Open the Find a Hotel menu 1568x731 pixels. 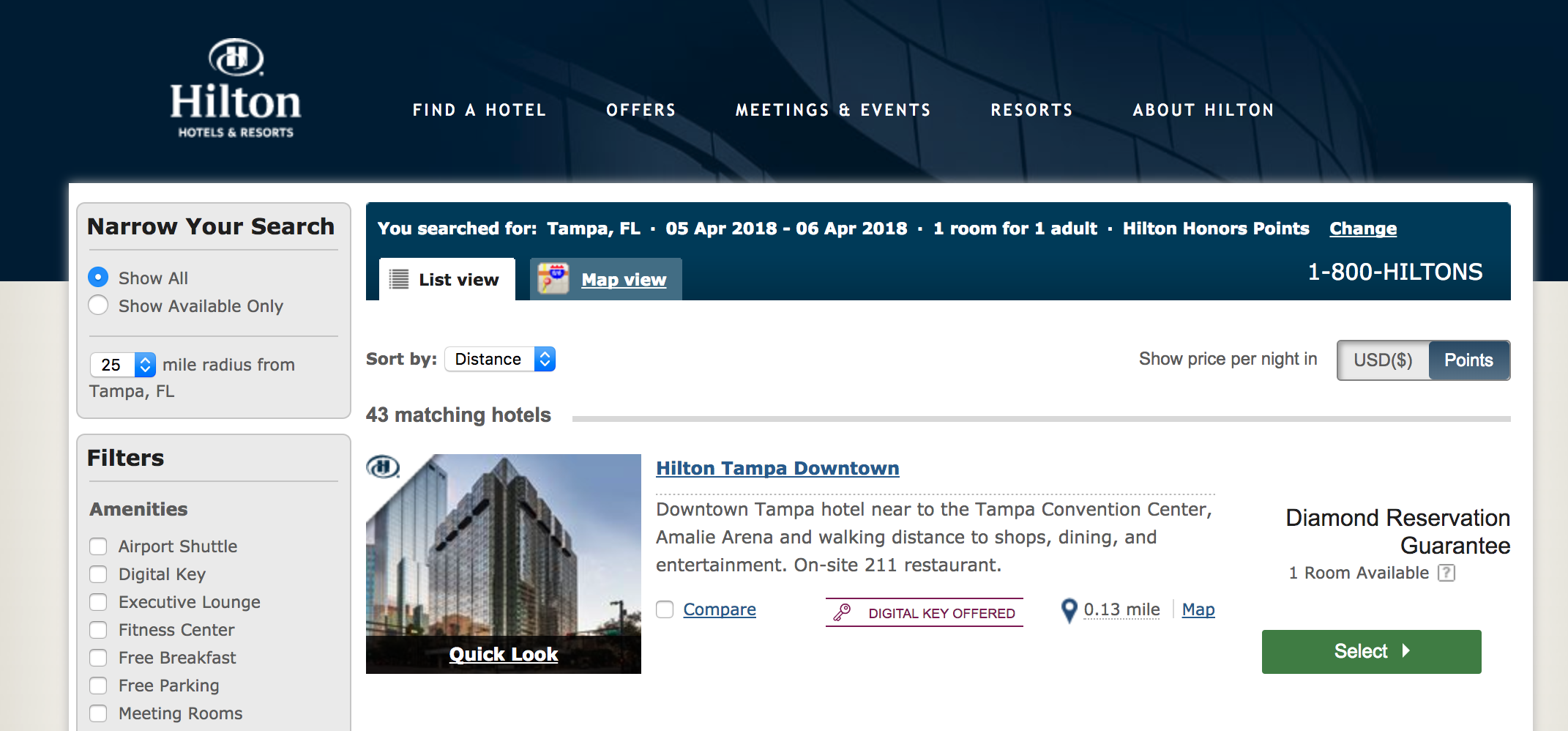pyautogui.click(x=479, y=110)
